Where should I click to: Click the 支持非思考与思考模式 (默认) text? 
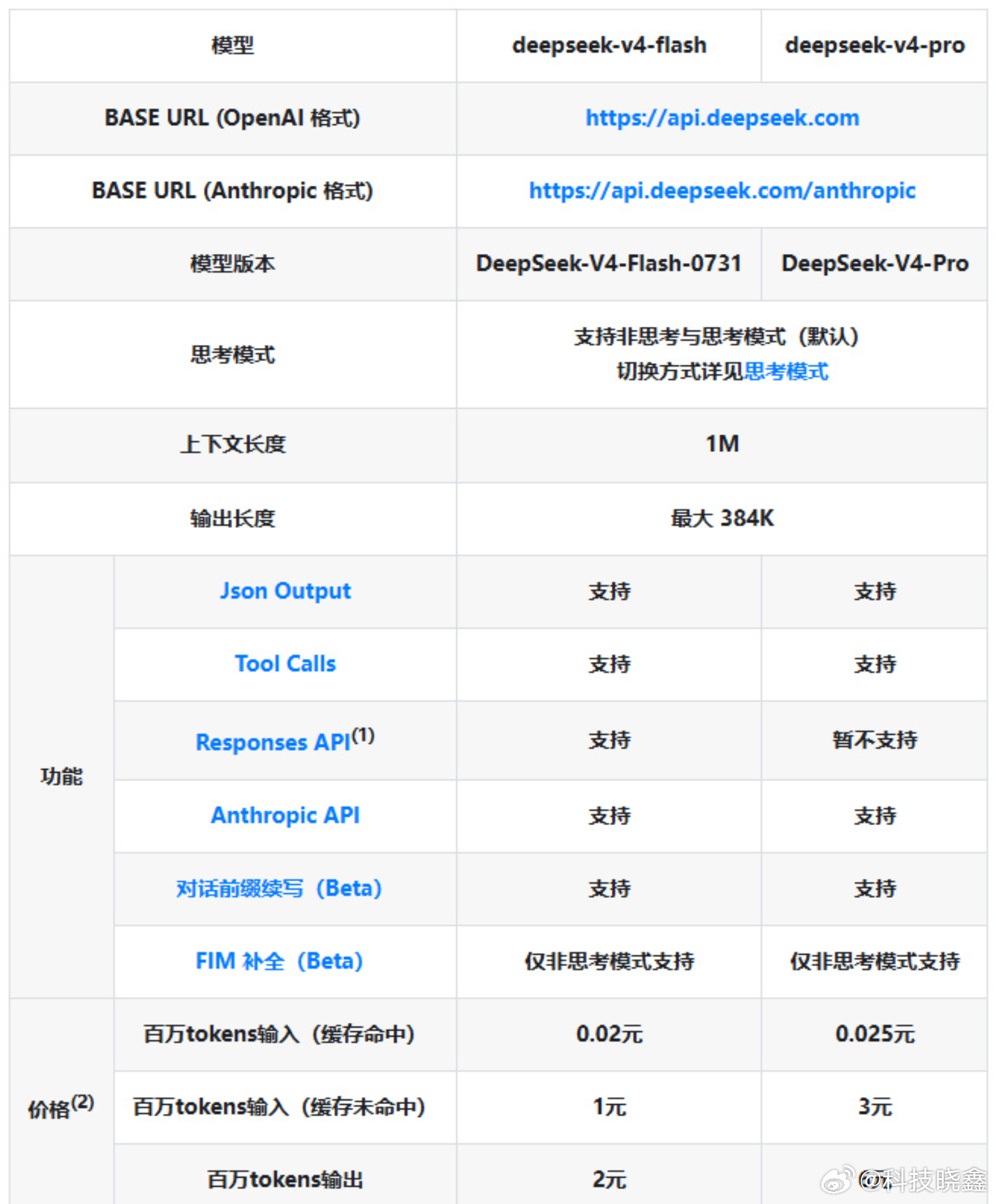click(717, 336)
